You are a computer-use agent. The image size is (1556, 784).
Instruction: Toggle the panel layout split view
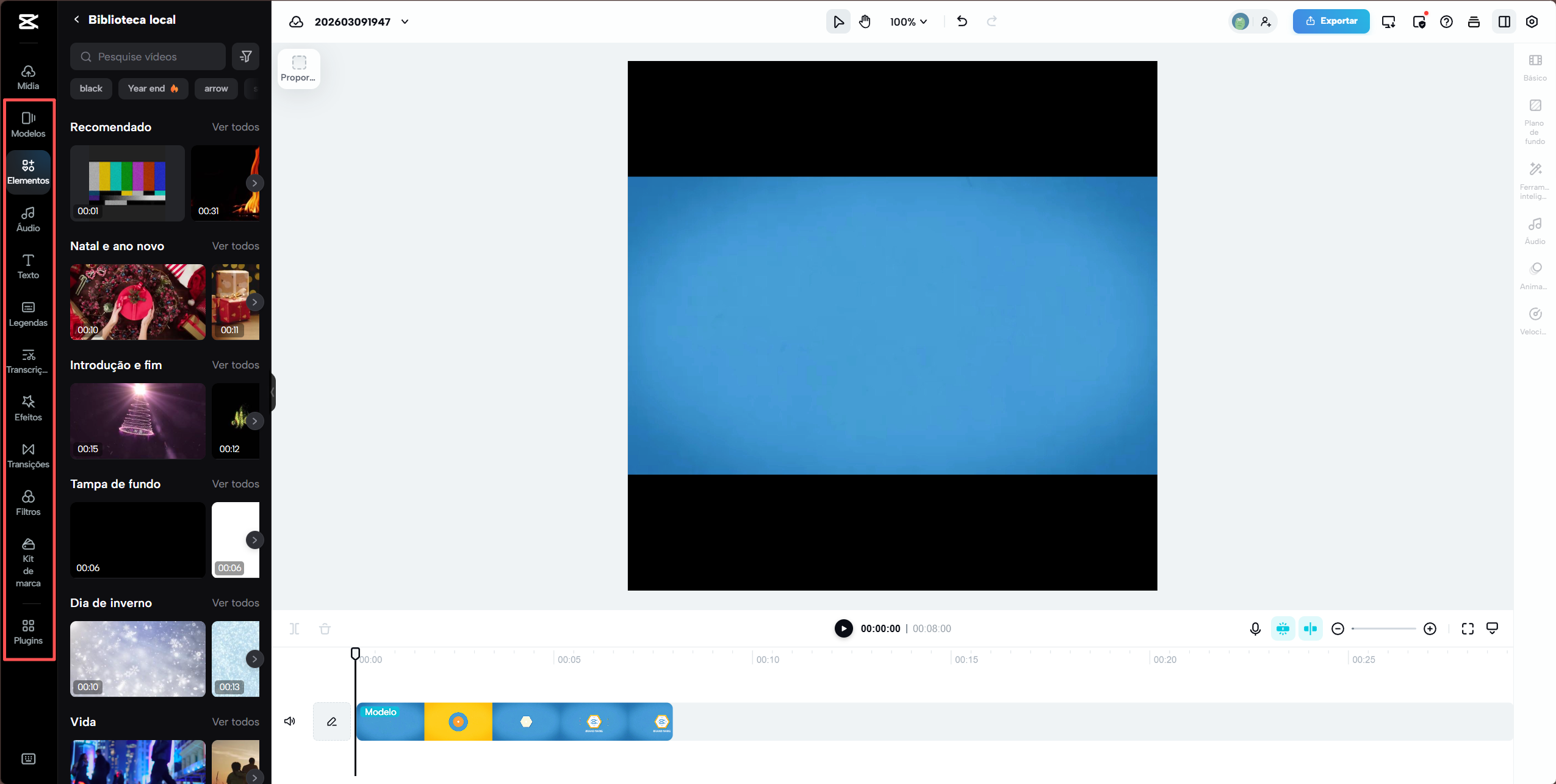tap(1504, 22)
